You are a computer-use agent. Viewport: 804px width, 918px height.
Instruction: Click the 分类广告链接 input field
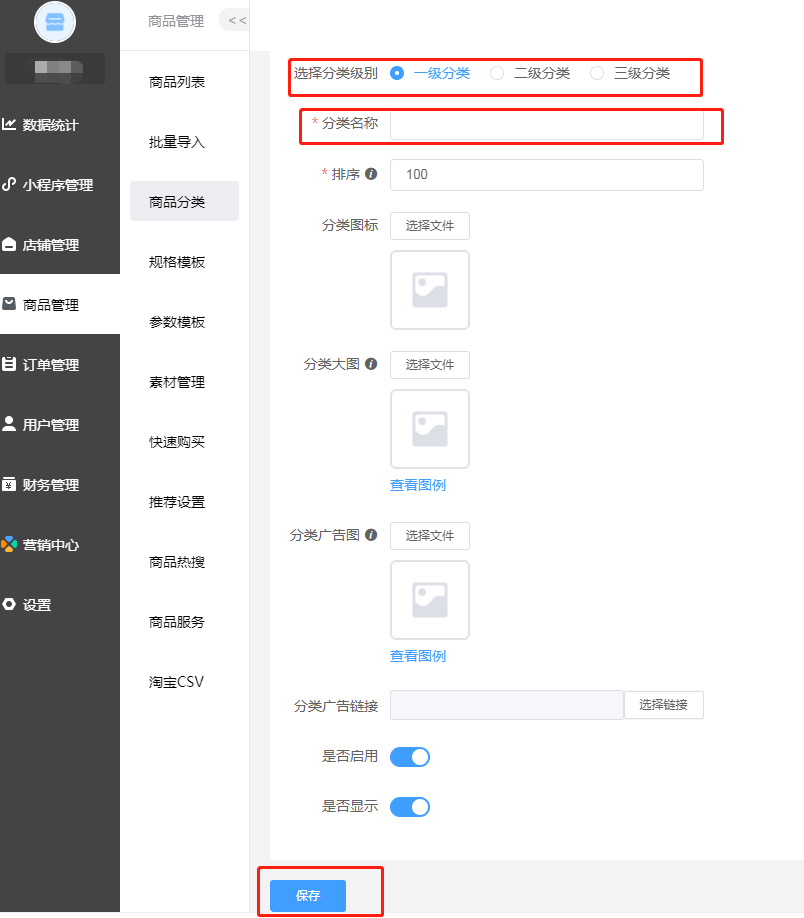pos(507,705)
